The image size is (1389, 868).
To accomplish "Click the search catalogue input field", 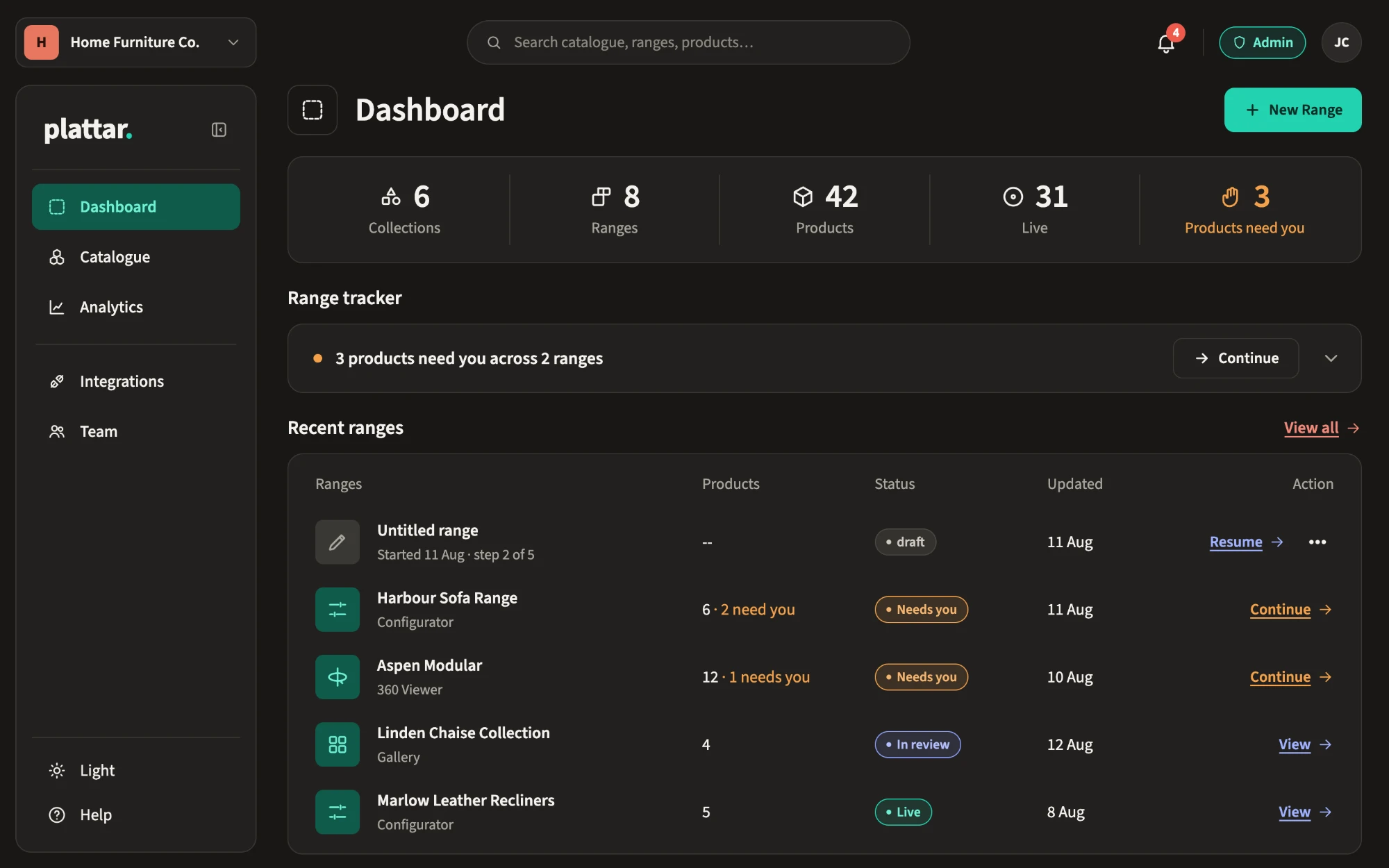I will pyautogui.click(x=688, y=42).
